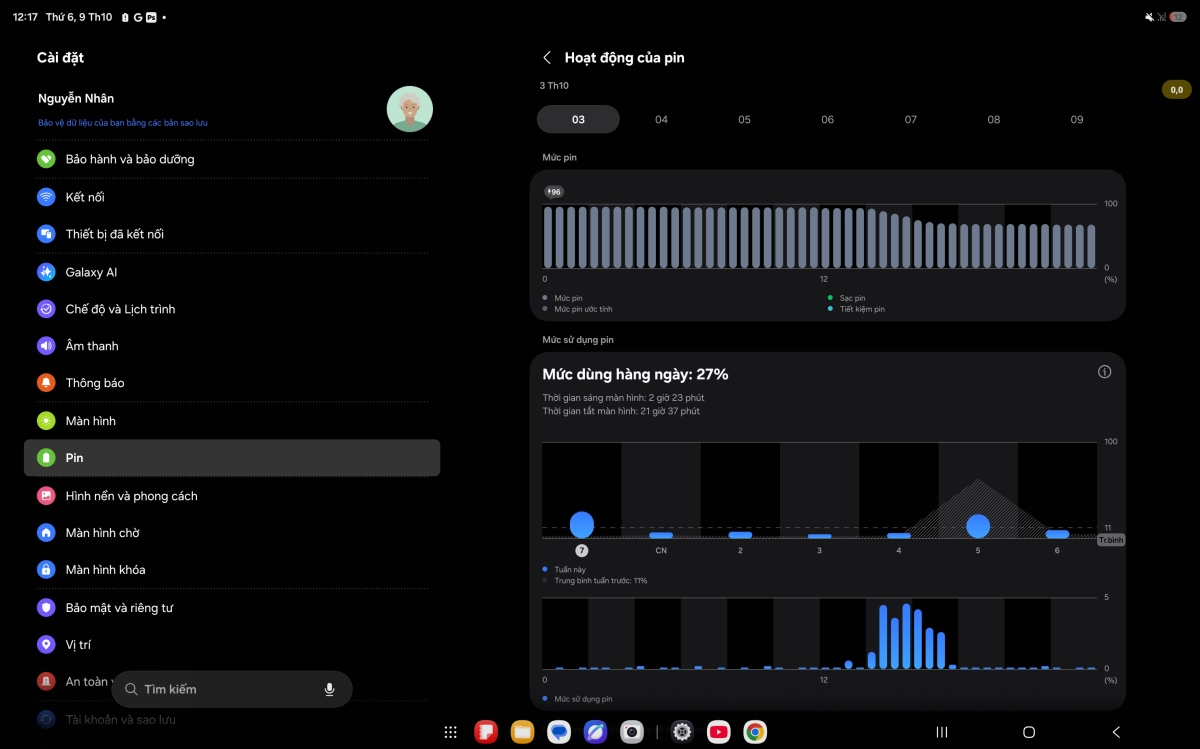Screen dimensions: 1200x749
Task: Launch Samsung Internet browser from taskbar
Action: [x=595, y=732]
